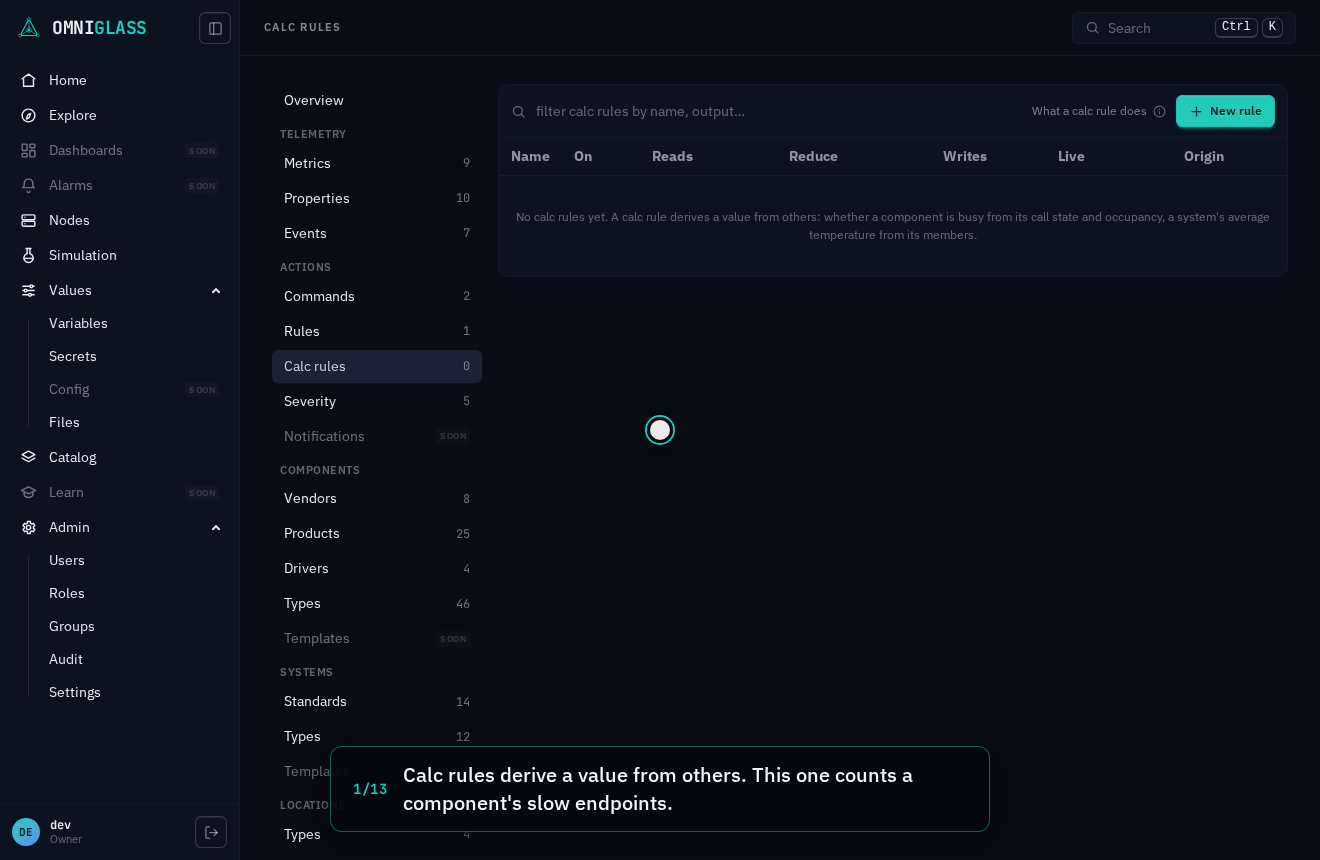Open the Overview section
This screenshot has height=860, width=1320.
point(377,100)
